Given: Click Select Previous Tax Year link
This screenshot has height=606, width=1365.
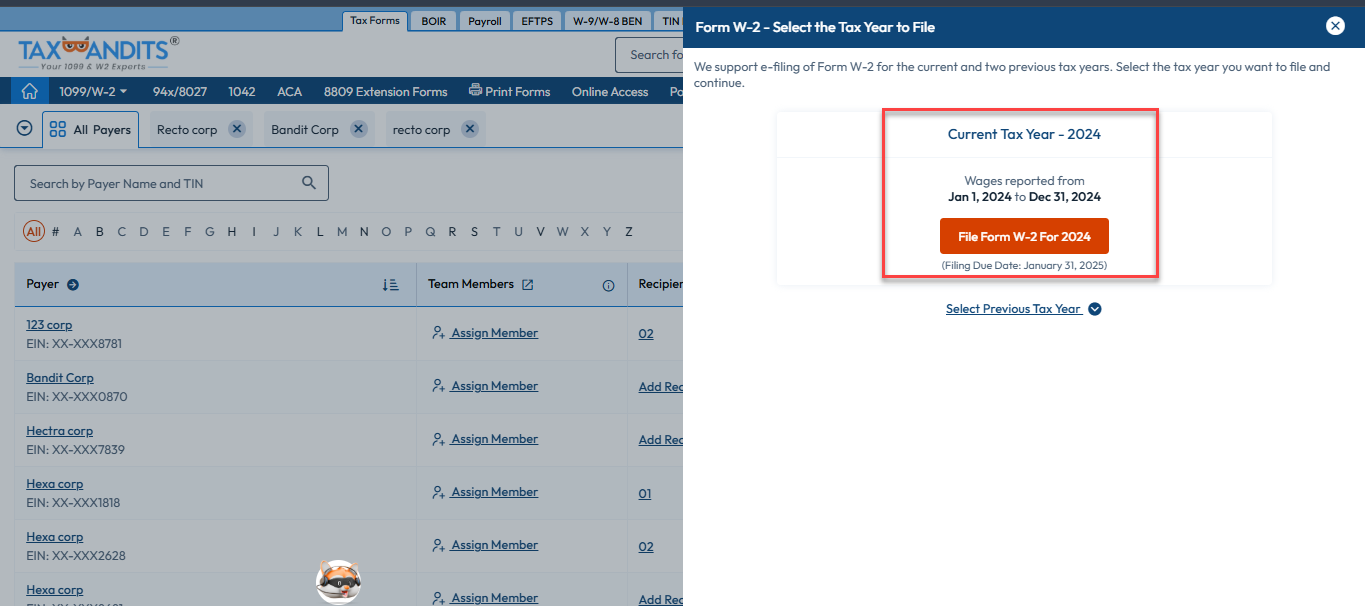Looking at the screenshot, I should click(x=1013, y=309).
